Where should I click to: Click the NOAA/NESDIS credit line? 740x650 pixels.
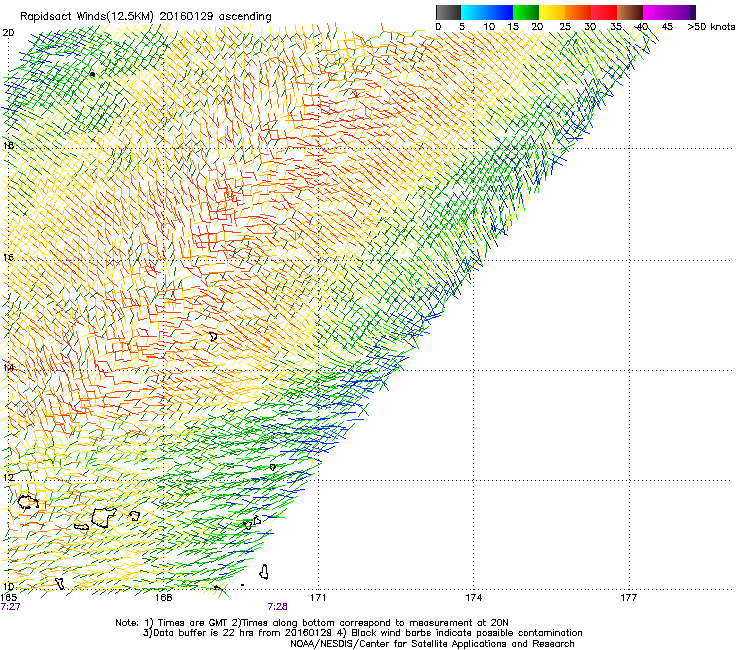click(x=432, y=644)
